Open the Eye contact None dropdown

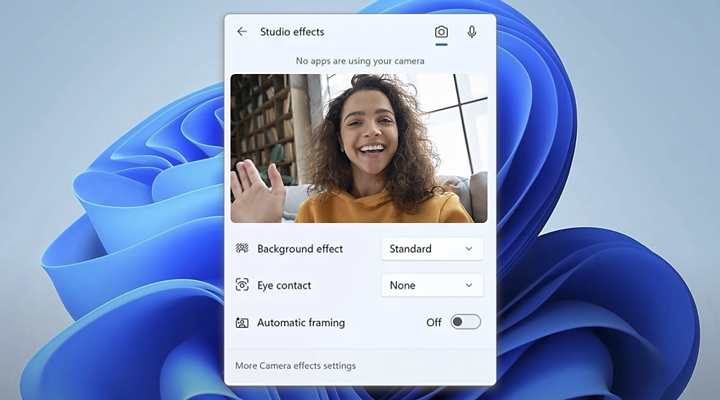[431, 285]
